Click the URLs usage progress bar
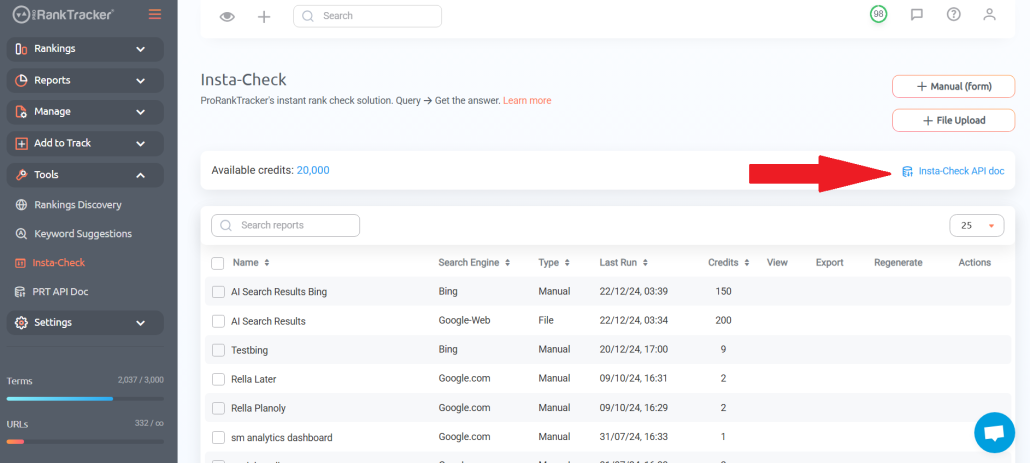 [x=85, y=442]
